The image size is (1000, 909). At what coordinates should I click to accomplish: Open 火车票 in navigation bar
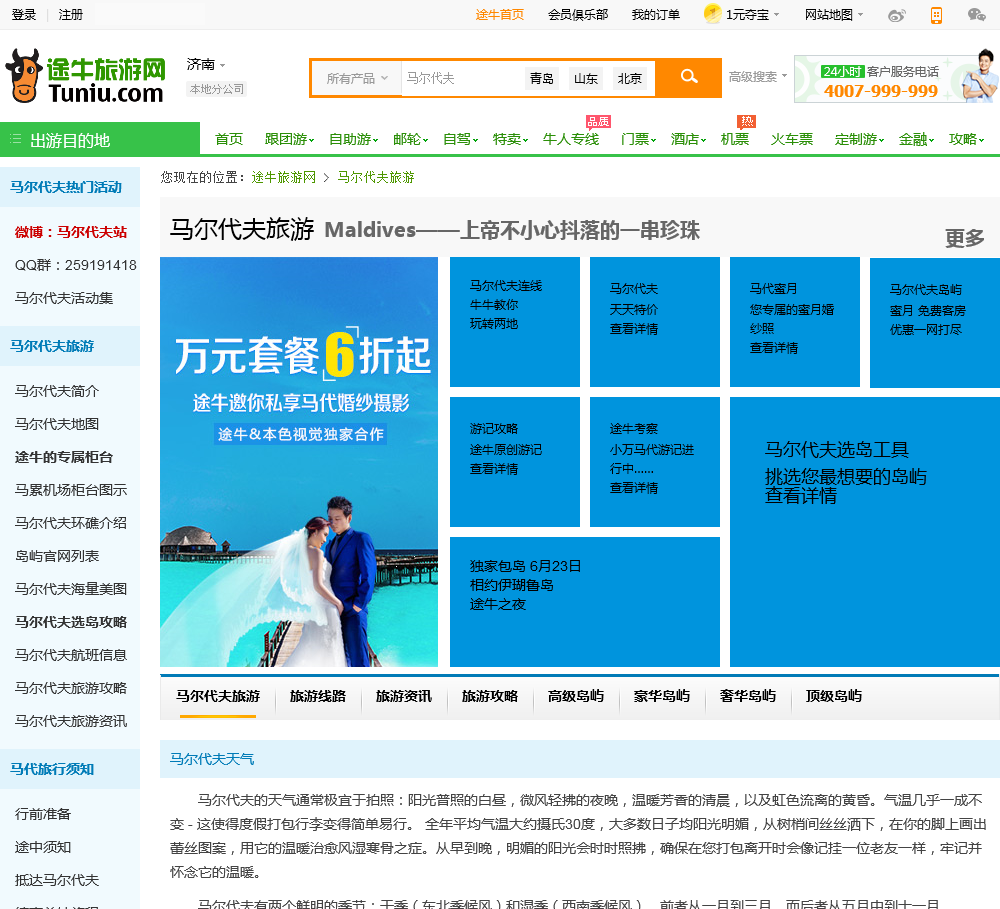click(791, 139)
